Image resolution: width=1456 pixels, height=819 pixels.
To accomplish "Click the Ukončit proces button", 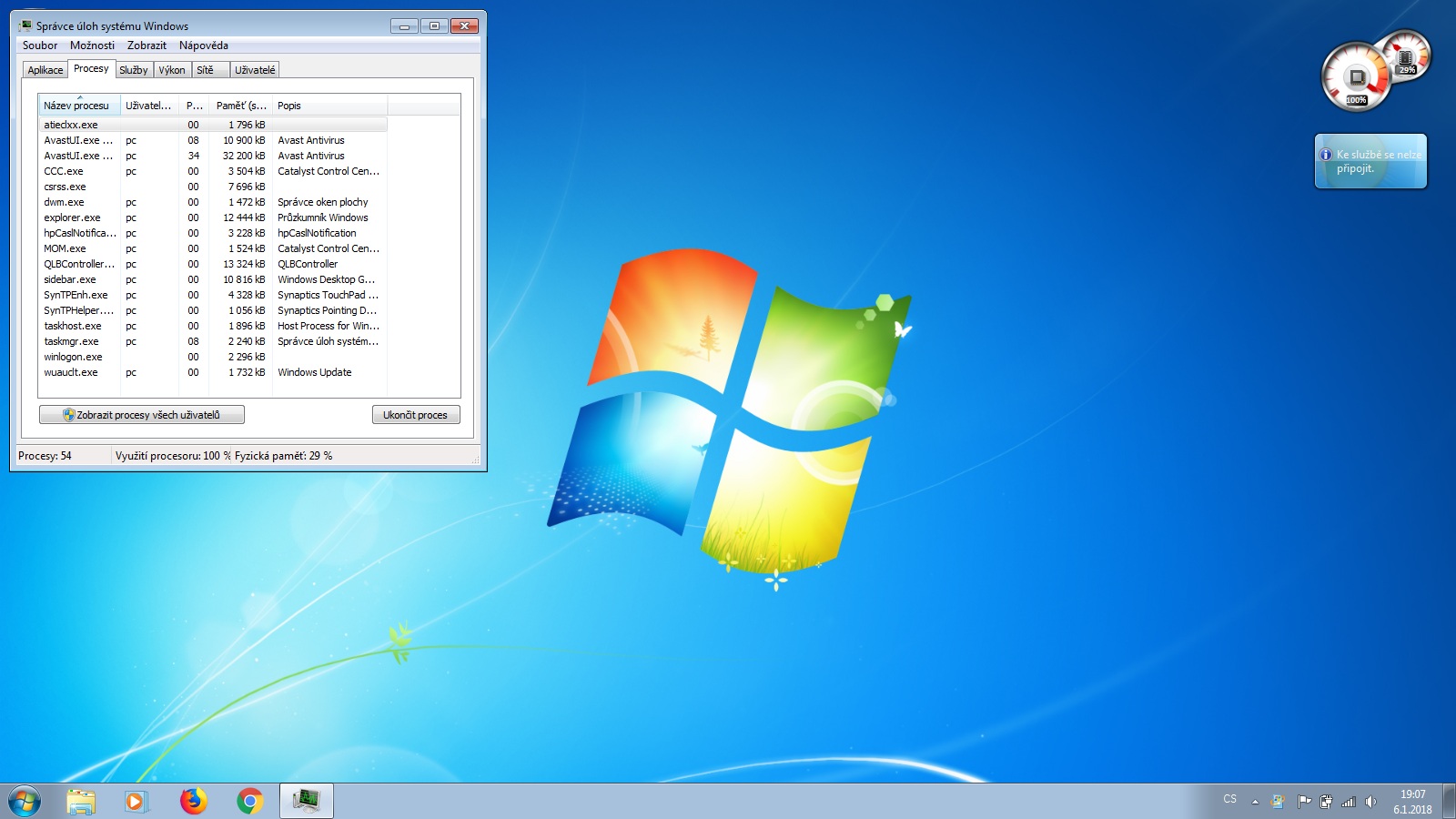I will 416,415.
